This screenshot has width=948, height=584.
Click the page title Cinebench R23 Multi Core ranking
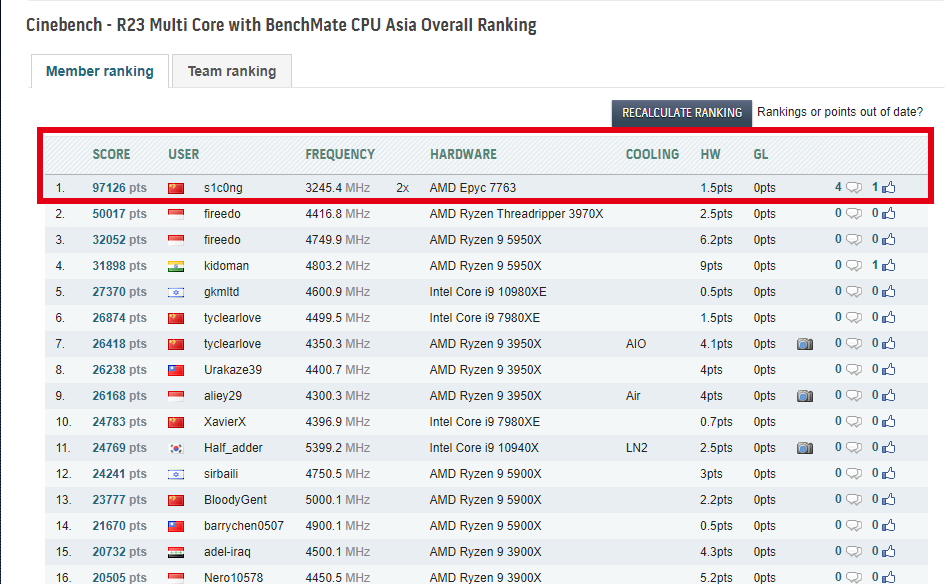281,25
